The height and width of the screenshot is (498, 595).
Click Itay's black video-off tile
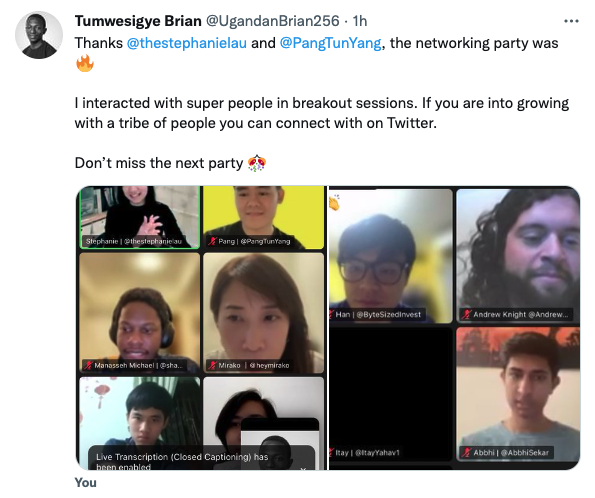(x=391, y=394)
